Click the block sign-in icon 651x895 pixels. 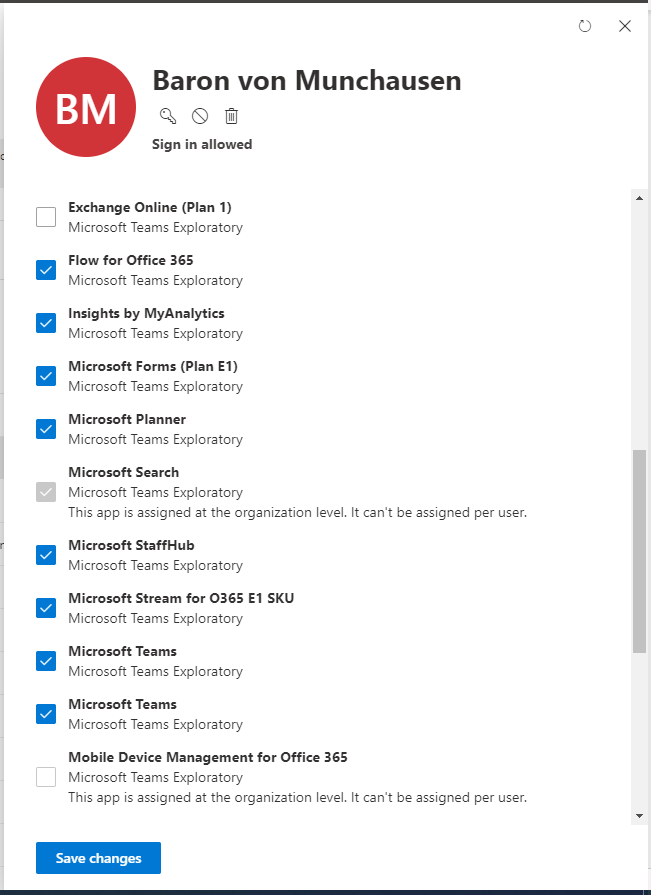pos(200,116)
